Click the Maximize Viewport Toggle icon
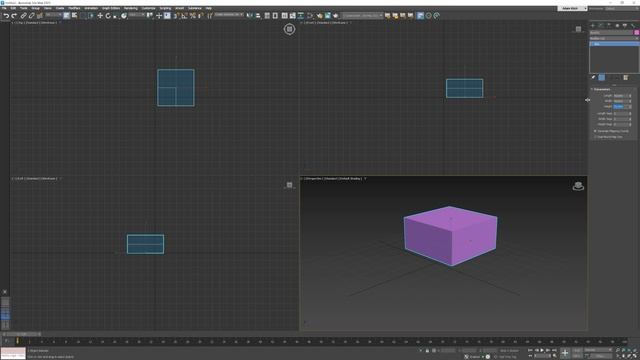Image resolution: width=640 pixels, height=360 pixels. pyautogui.click(x=635, y=356)
